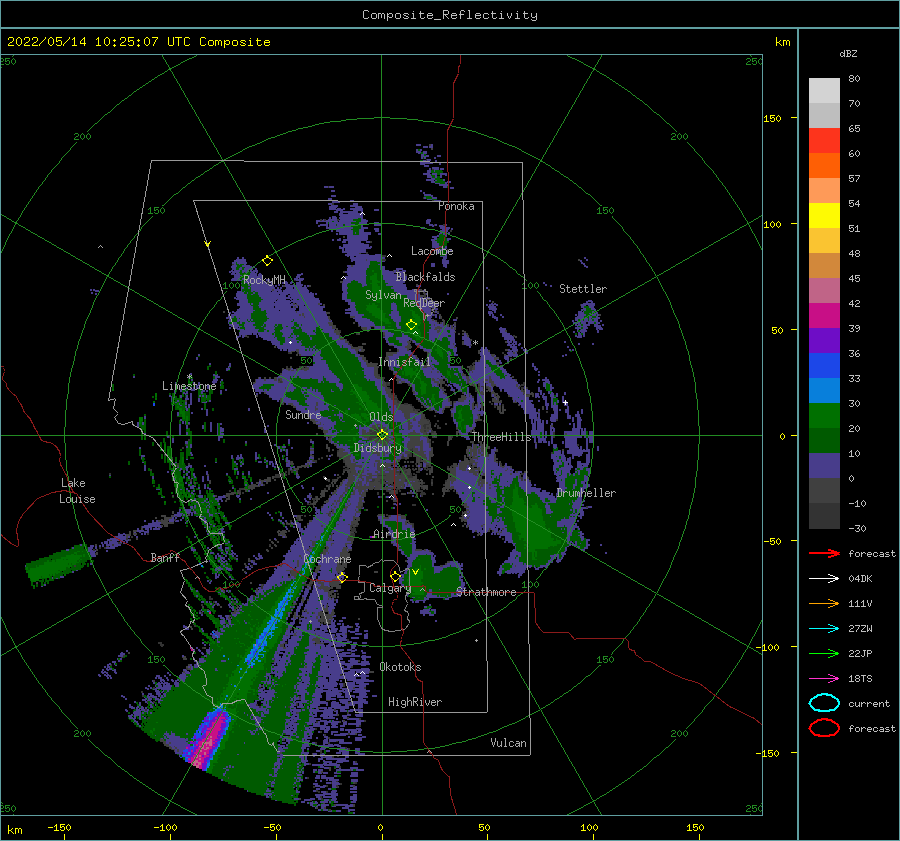Viewport: 900px width, 841px height.
Task: Click the yellow diamond marker above RockyMH
Action: pos(267,261)
